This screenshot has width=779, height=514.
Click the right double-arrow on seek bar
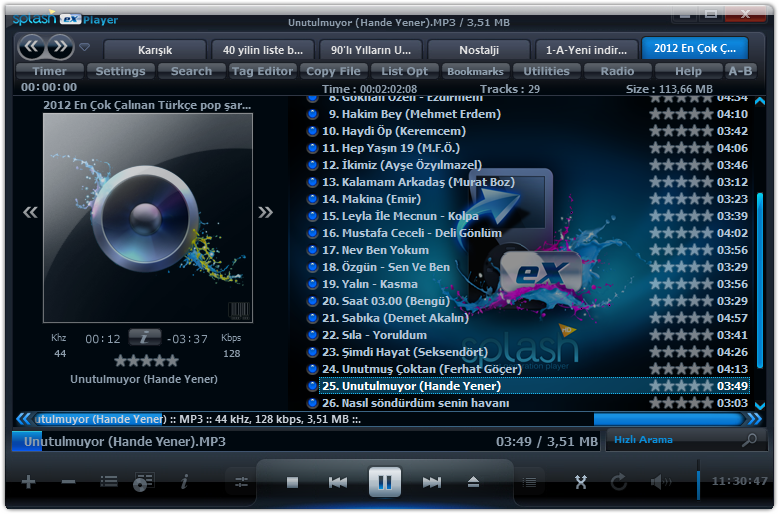[x=755, y=419]
